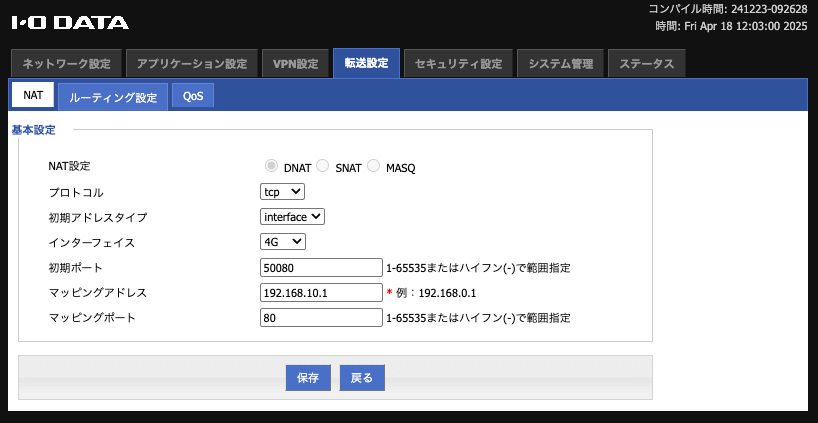Screen dimensions: 818x423
Task: Open the QoS sub-tab
Action: point(193,96)
